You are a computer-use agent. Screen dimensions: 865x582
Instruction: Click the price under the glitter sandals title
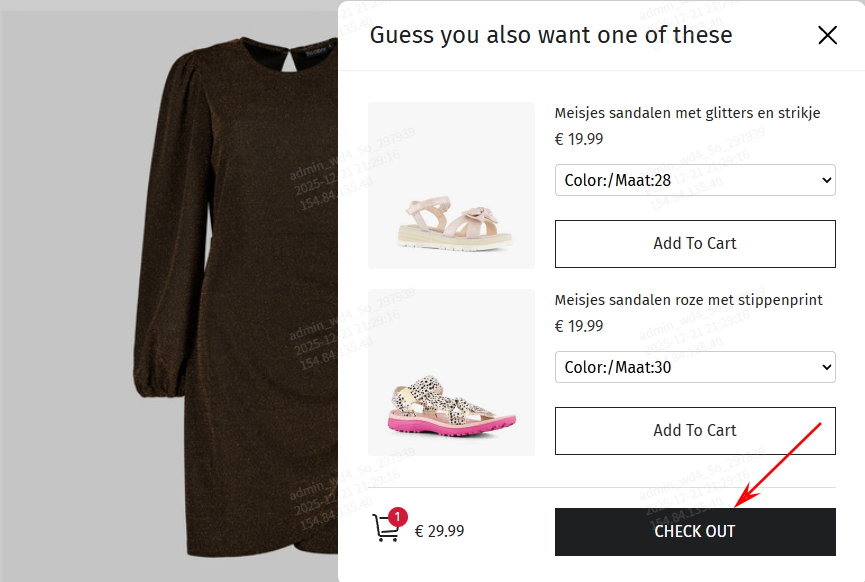point(579,139)
